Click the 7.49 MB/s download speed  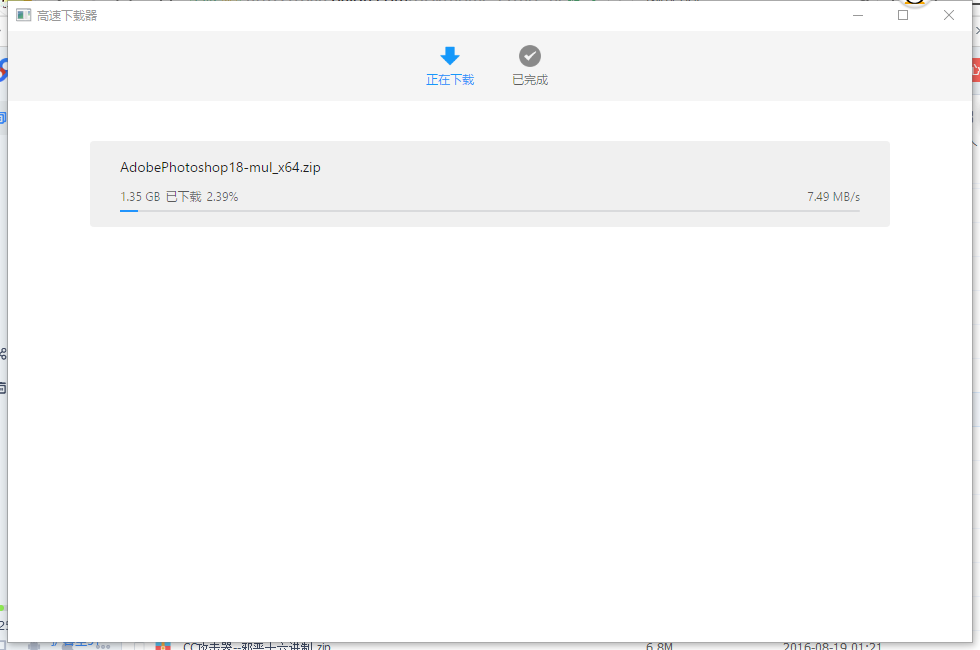click(833, 197)
